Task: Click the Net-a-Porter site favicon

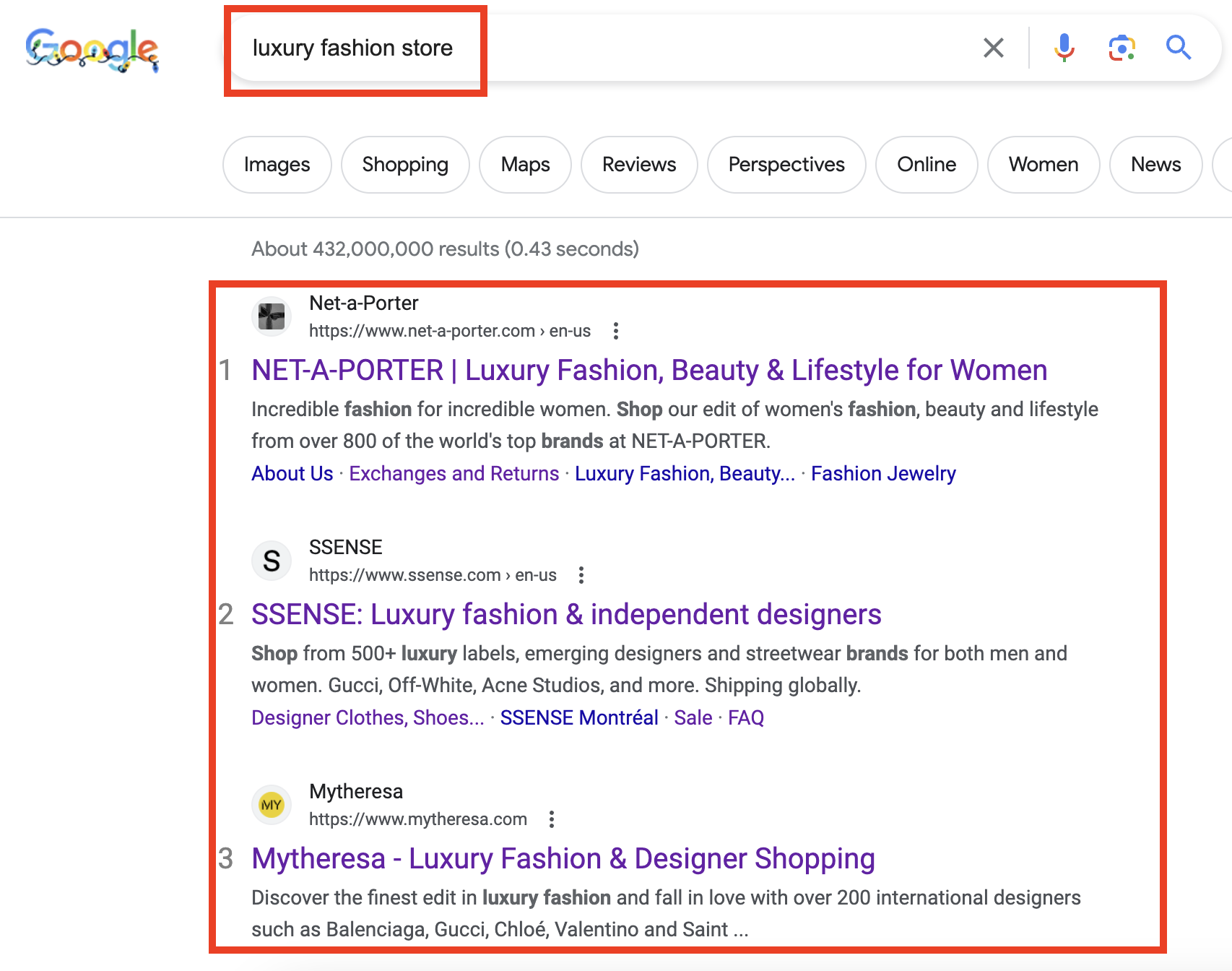Action: pyautogui.click(x=272, y=316)
